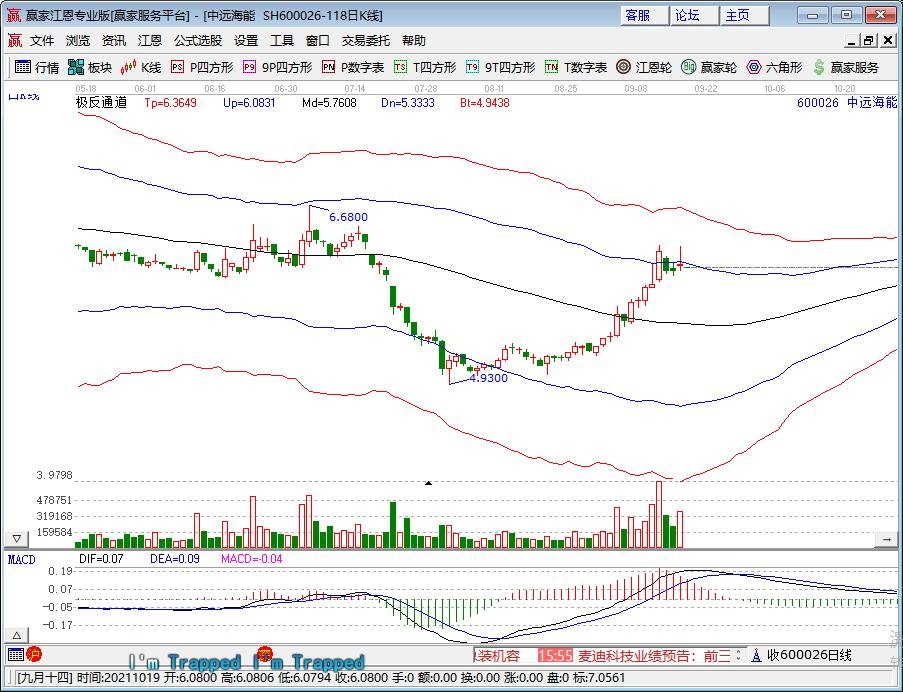The width and height of the screenshot is (903, 692).
Task: Open the P数字表 tool
Action: coord(352,67)
